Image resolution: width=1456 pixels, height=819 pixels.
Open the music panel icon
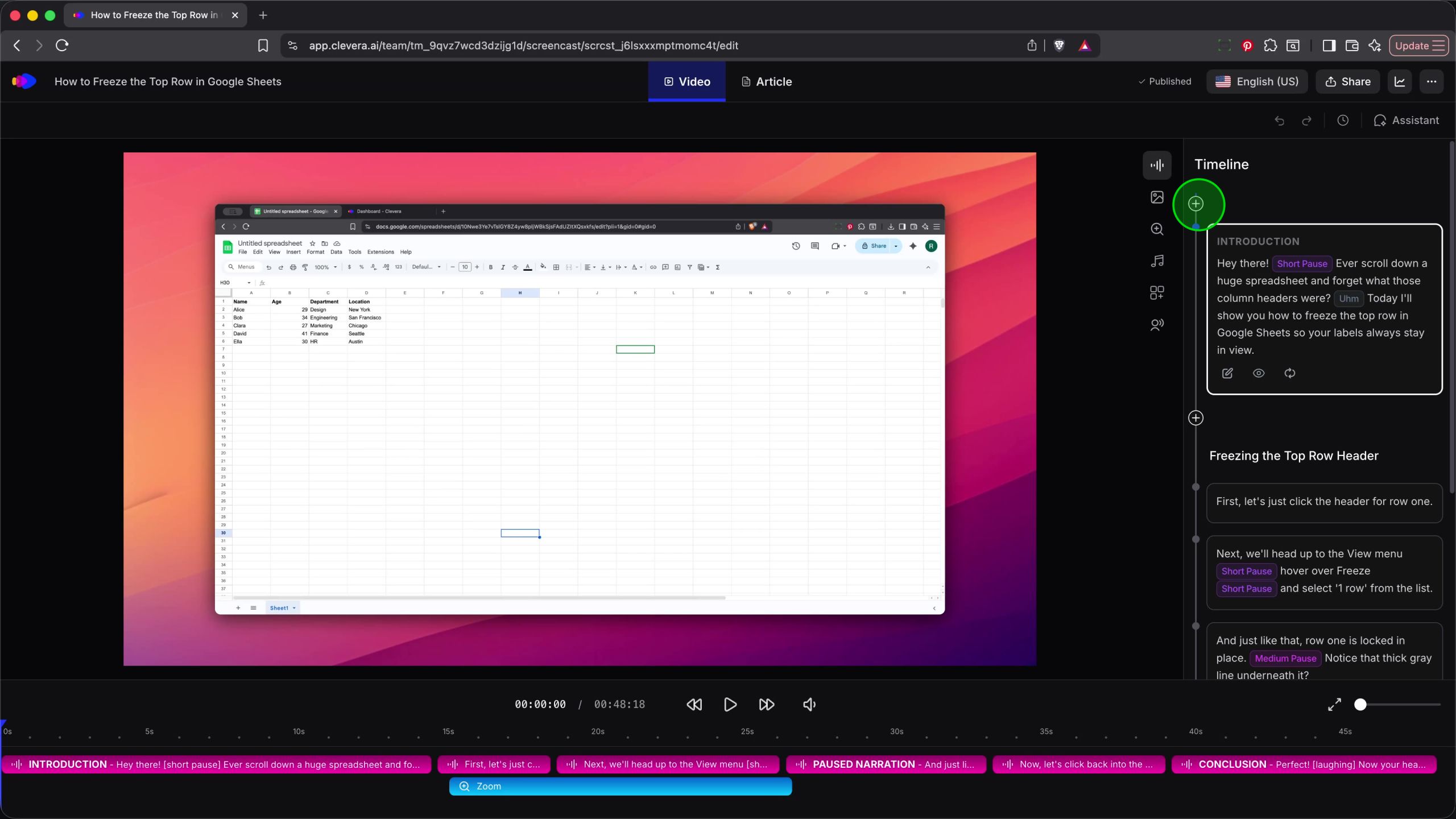click(x=1157, y=261)
